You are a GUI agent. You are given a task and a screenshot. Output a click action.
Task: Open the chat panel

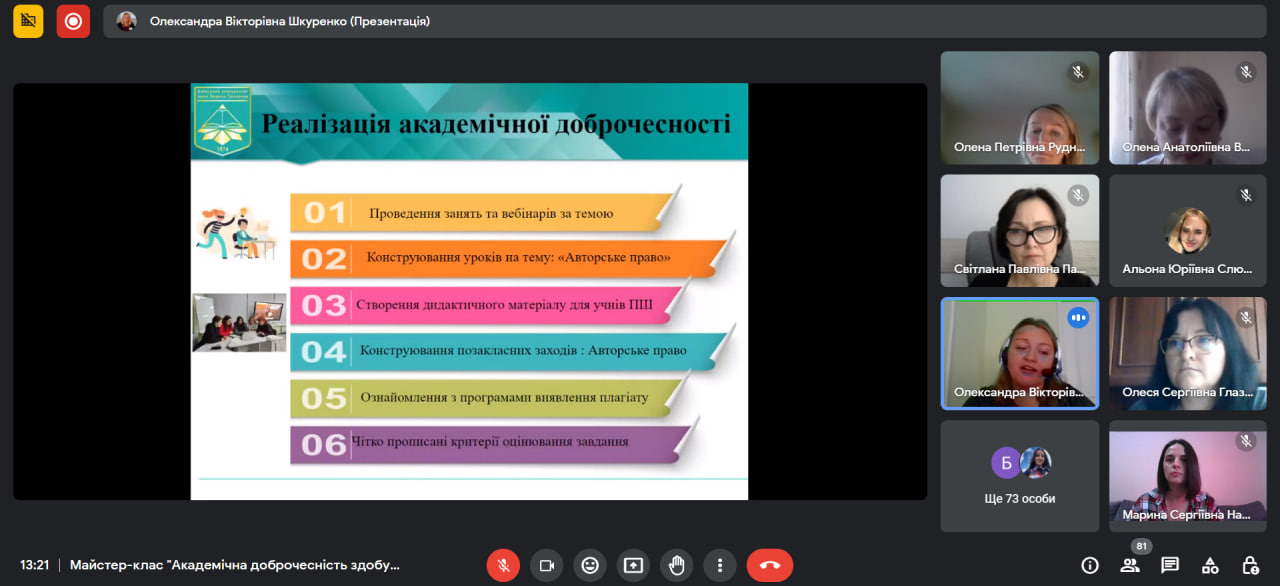[1170, 565]
